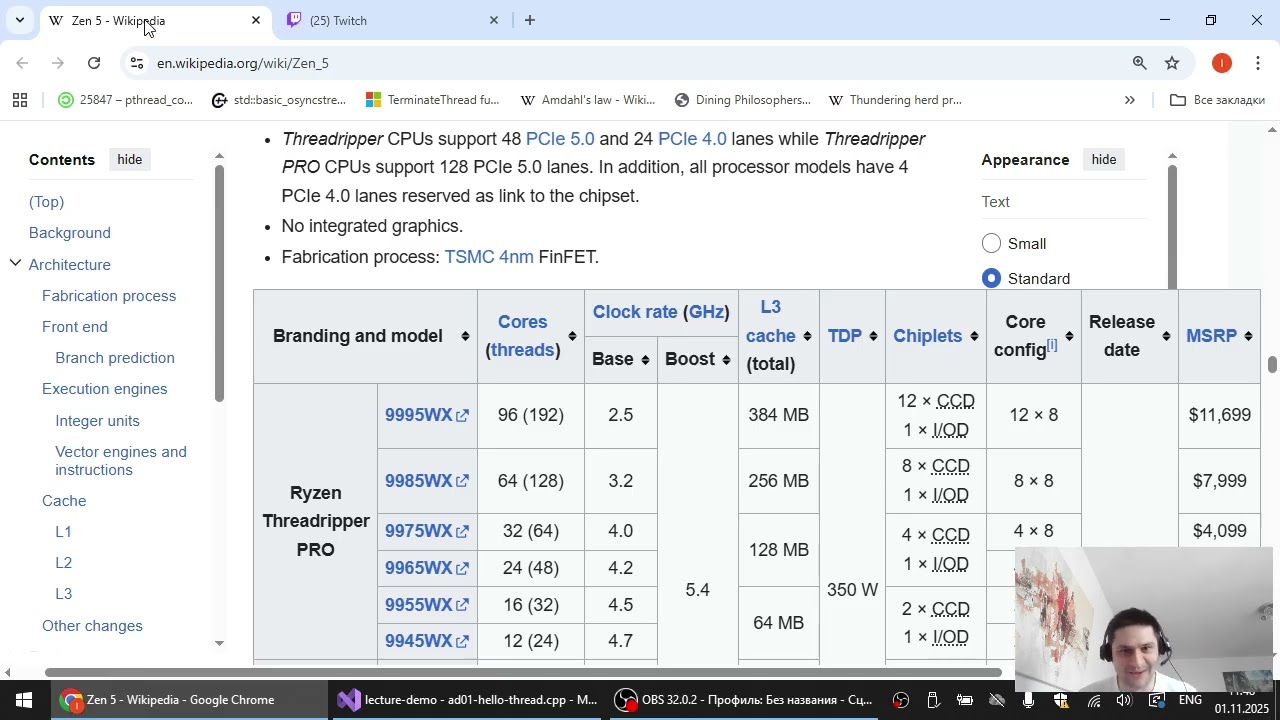Sort table by L3 cache arrows
This screenshot has width=1280, height=720.
(x=807, y=336)
